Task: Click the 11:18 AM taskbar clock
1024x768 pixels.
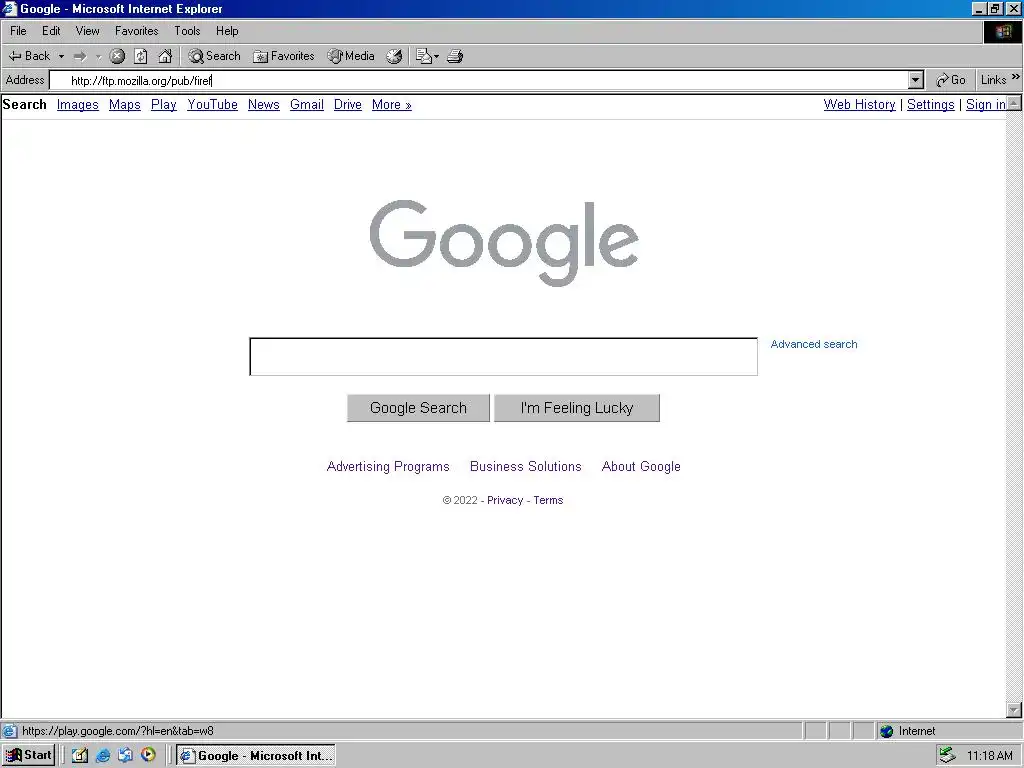Action: click(x=990, y=756)
